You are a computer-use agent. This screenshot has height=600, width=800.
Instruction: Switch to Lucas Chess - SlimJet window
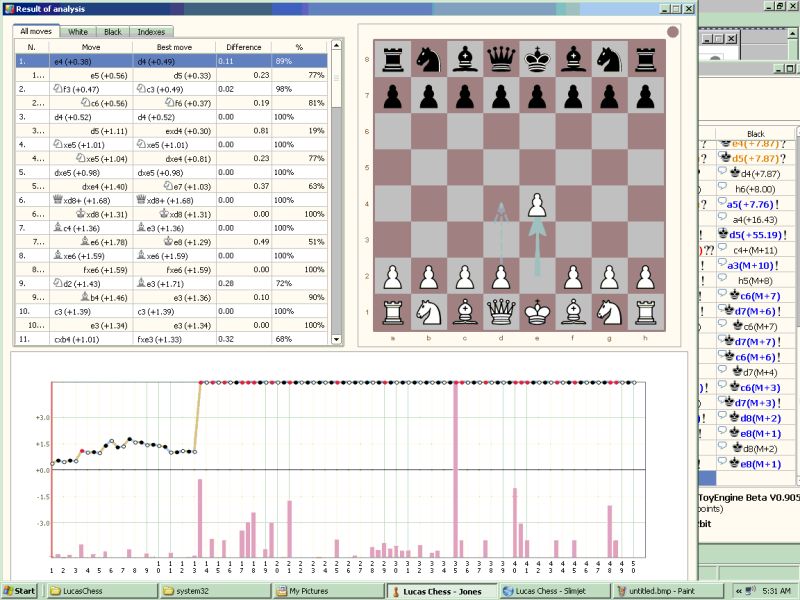(x=545, y=589)
